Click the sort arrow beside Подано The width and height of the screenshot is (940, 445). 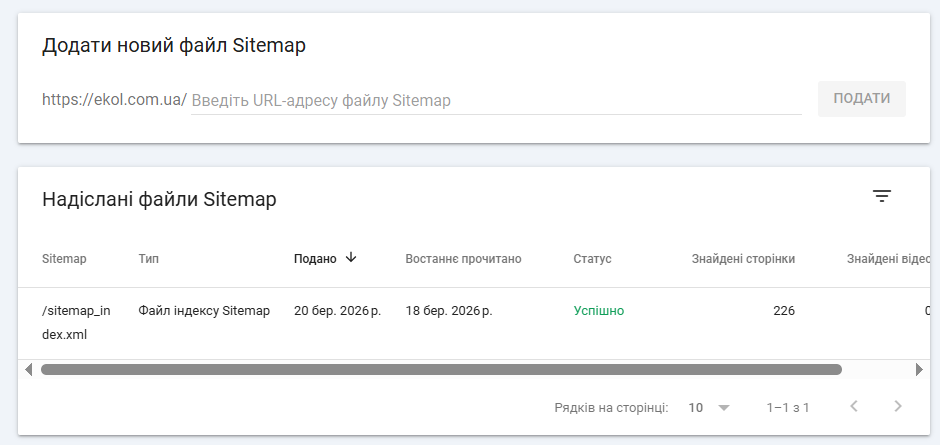point(351,258)
